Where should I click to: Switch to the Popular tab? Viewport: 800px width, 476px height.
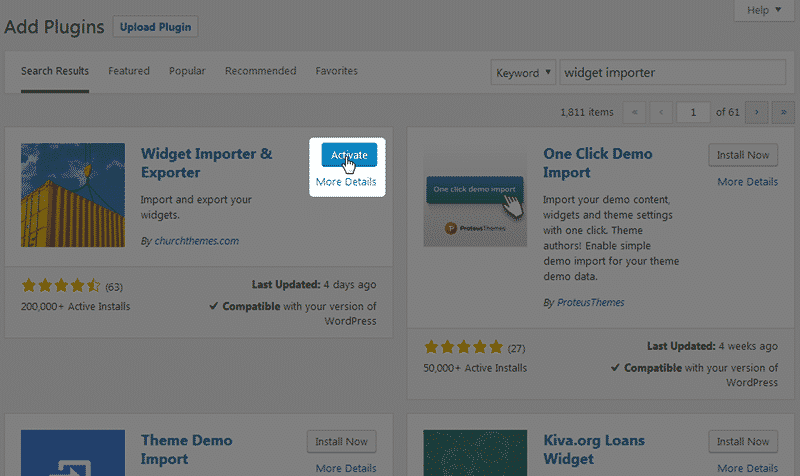(187, 71)
